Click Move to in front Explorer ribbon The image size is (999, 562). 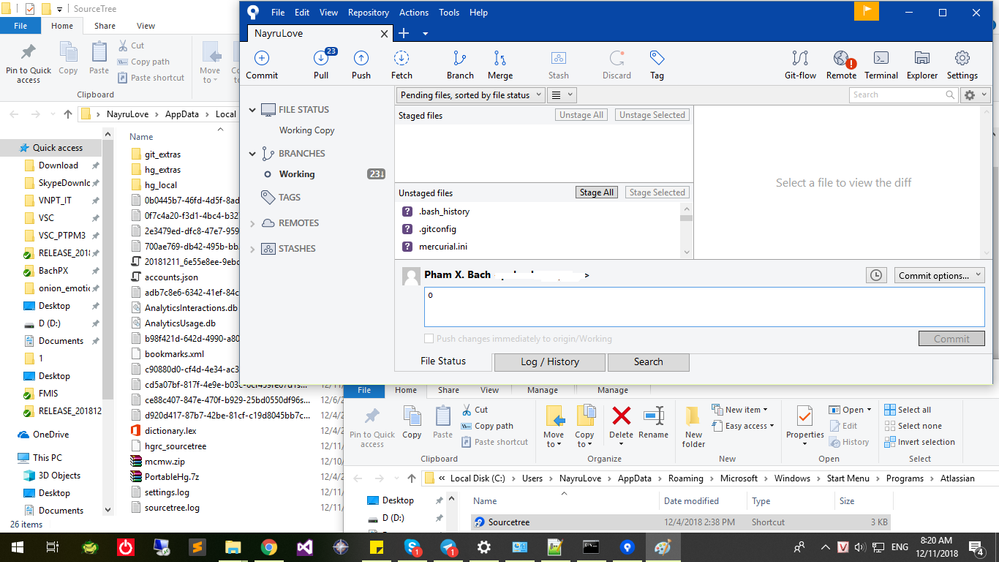click(x=554, y=426)
